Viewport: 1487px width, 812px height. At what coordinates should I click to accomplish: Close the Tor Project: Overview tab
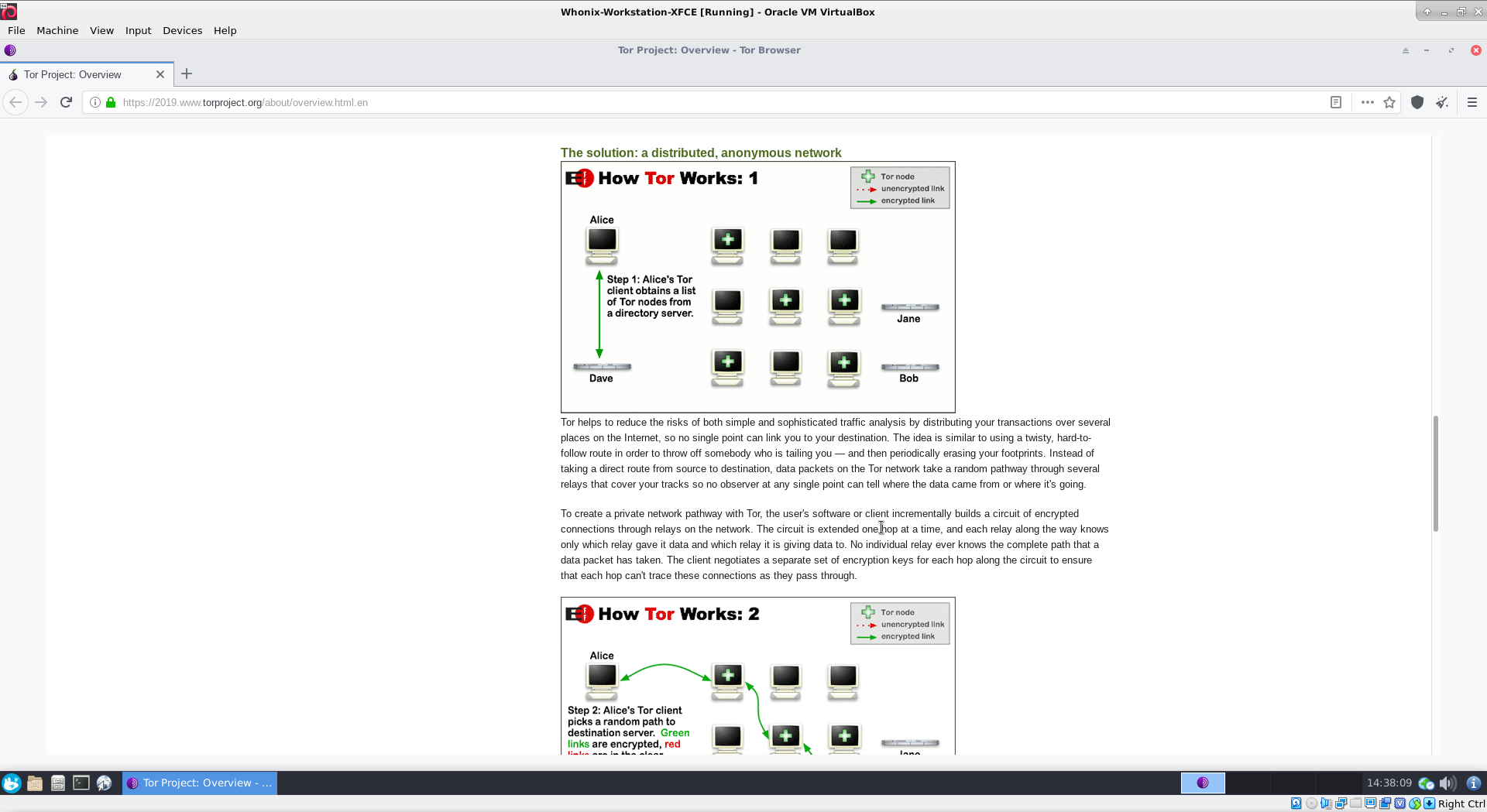(x=160, y=74)
